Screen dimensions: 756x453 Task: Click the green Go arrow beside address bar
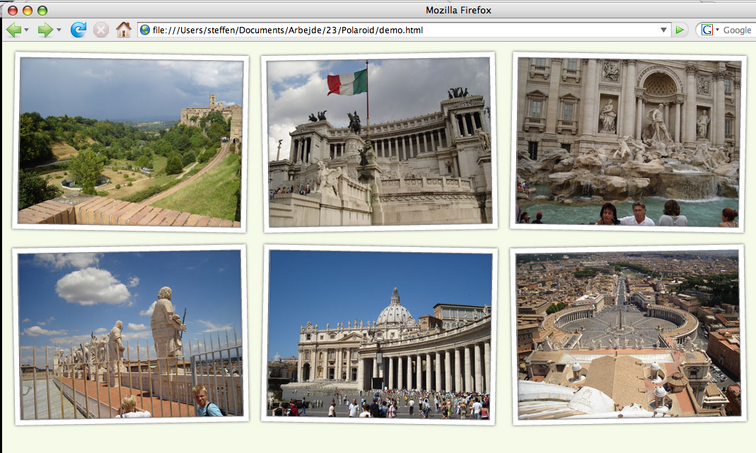point(681,30)
